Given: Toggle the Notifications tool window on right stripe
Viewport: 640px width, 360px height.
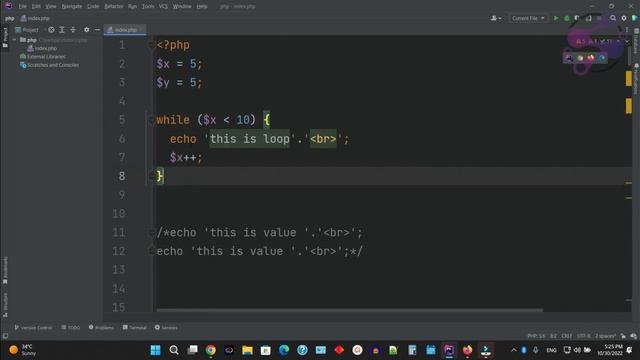Looking at the screenshot, I should point(636,80).
